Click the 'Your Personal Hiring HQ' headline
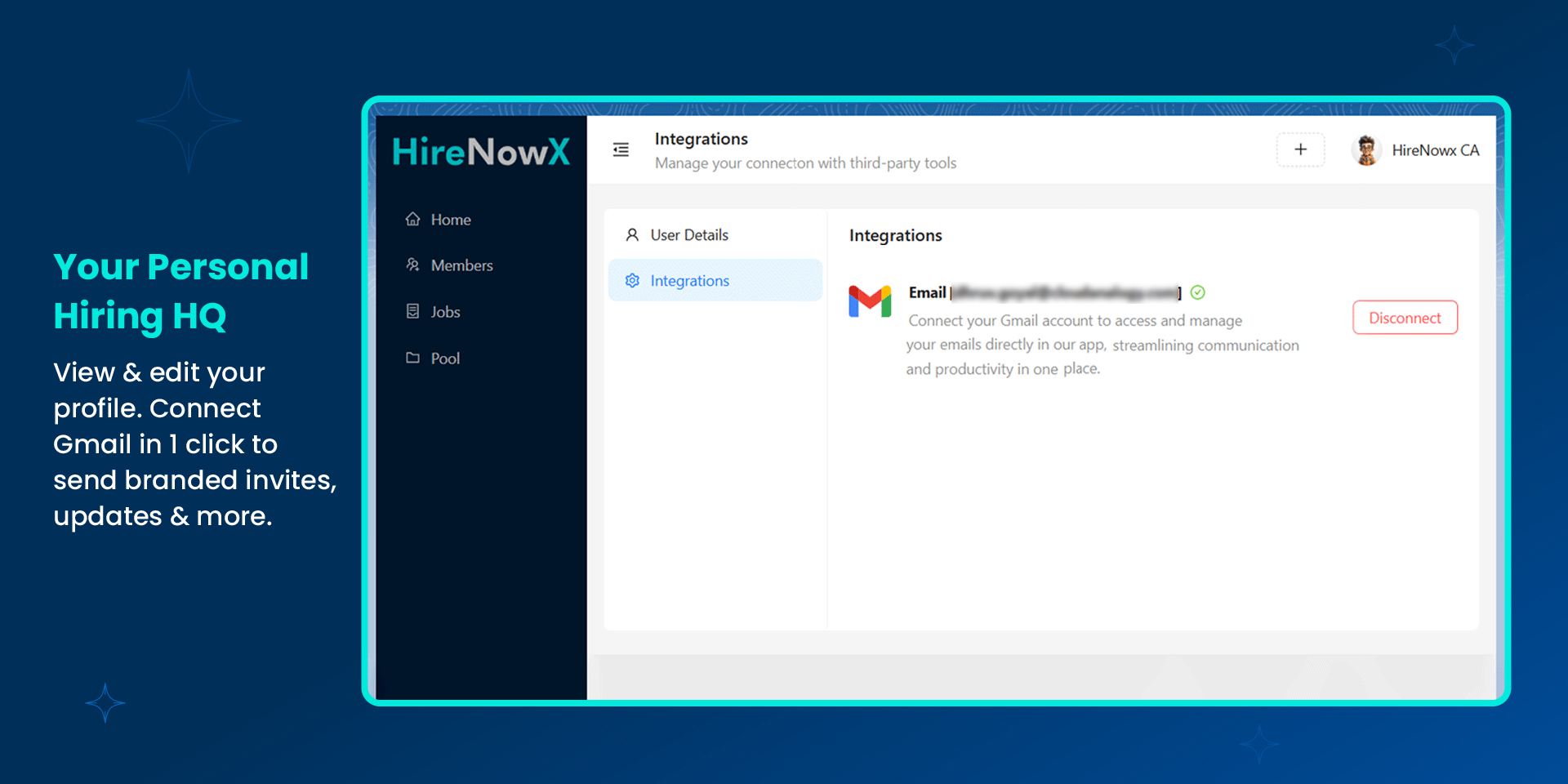The width and height of the screenshot is (1568, 784). click(x=181, y=292)
